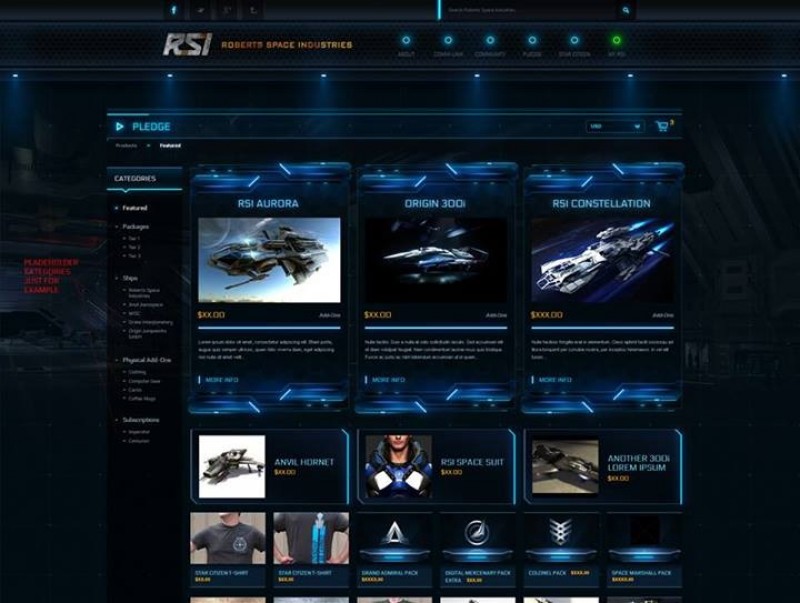This screenshot has width=800, height=603.
Task: Click the RSI Space Suit product name
Action: click(472, 462)
